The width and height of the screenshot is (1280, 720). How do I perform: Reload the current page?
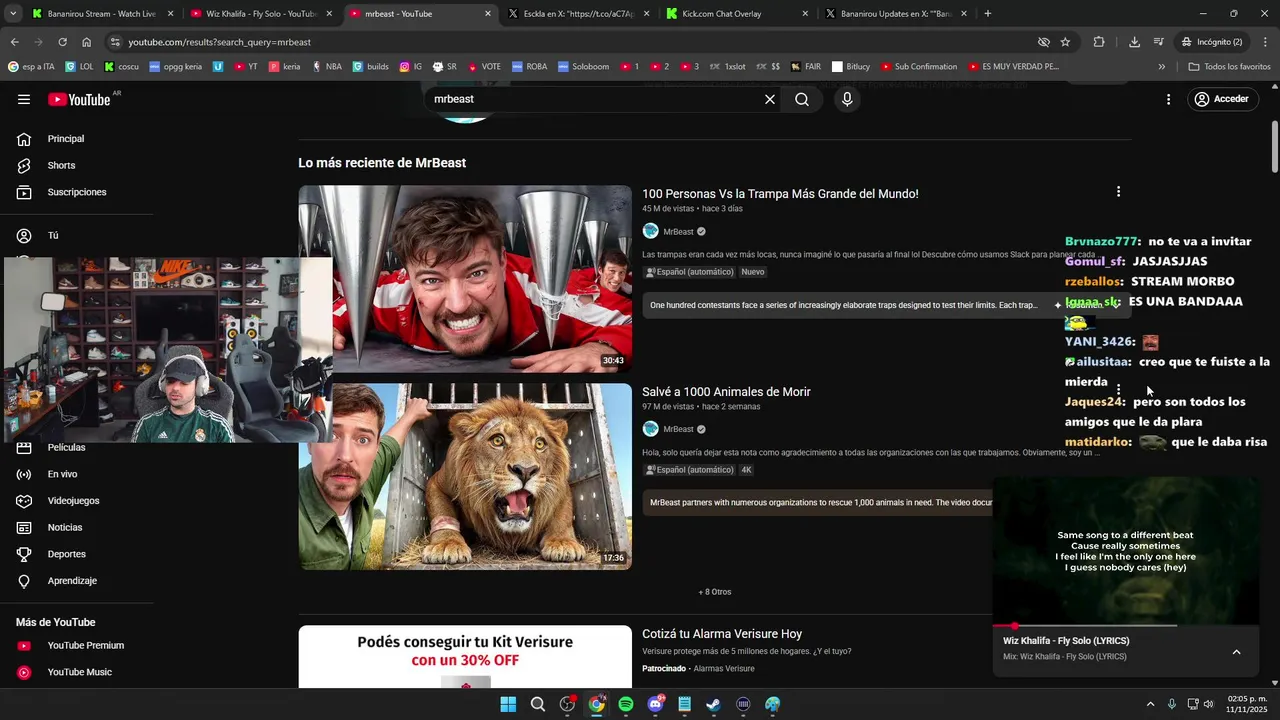pyautogui.click(x=62, y=42)
